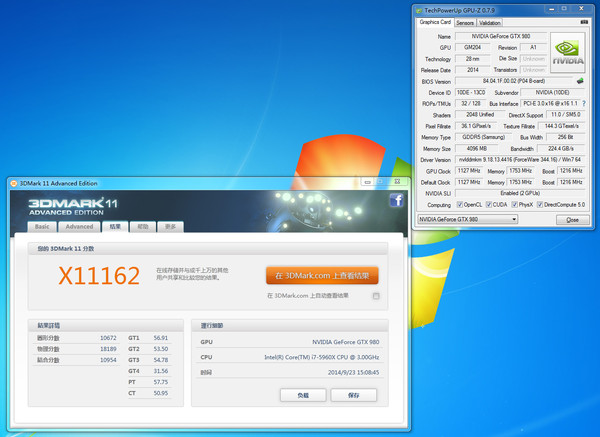600x437 pixels.
Task: Click the graphics score value 10672
Action: 108,338
